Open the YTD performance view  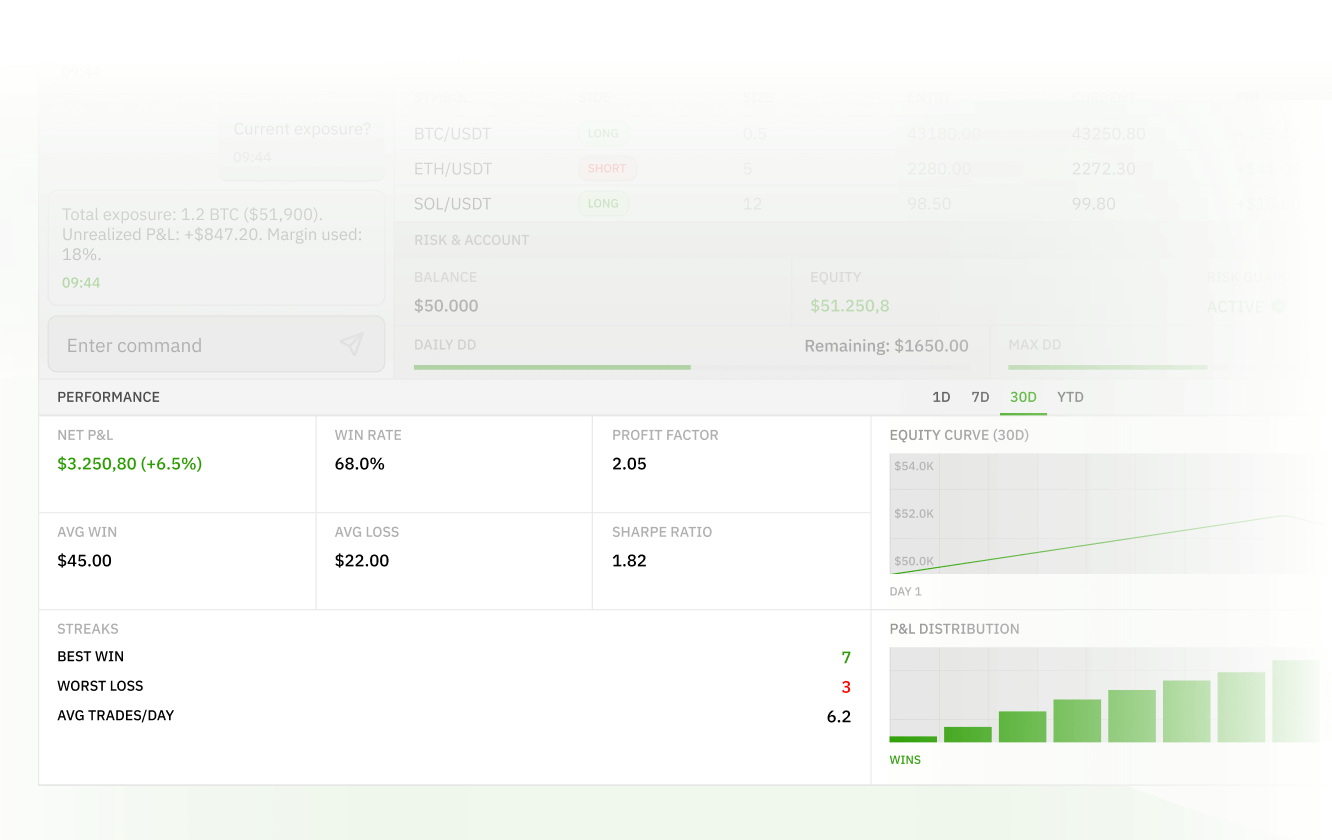[1070, 397]
